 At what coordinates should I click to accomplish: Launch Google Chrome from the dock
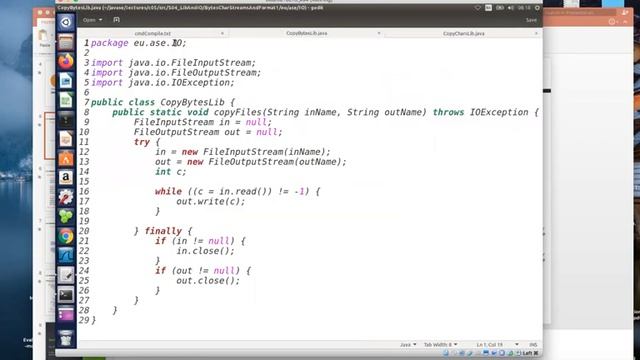coord(66,237)
